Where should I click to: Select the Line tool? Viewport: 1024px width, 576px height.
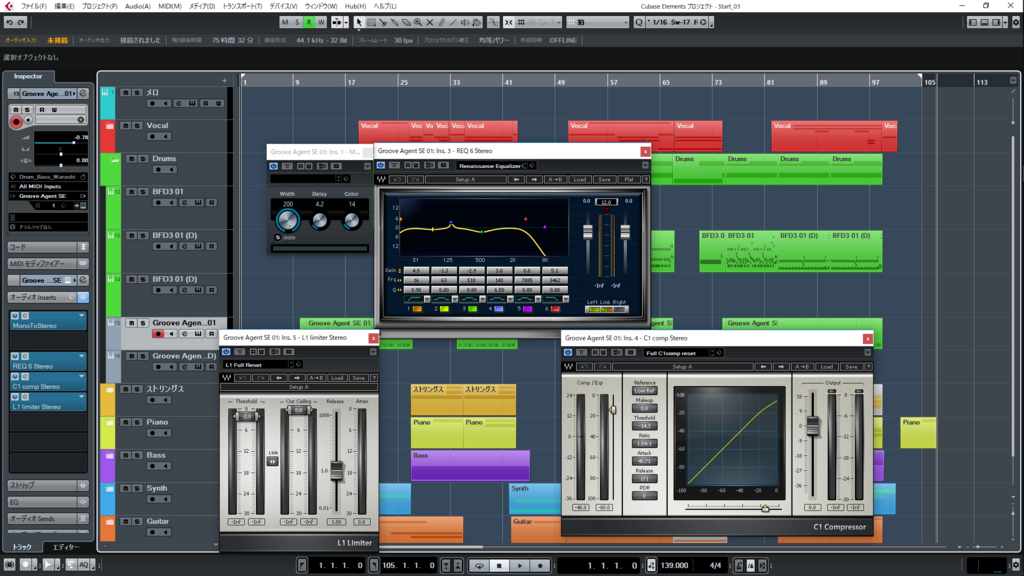tap(453, 22)
